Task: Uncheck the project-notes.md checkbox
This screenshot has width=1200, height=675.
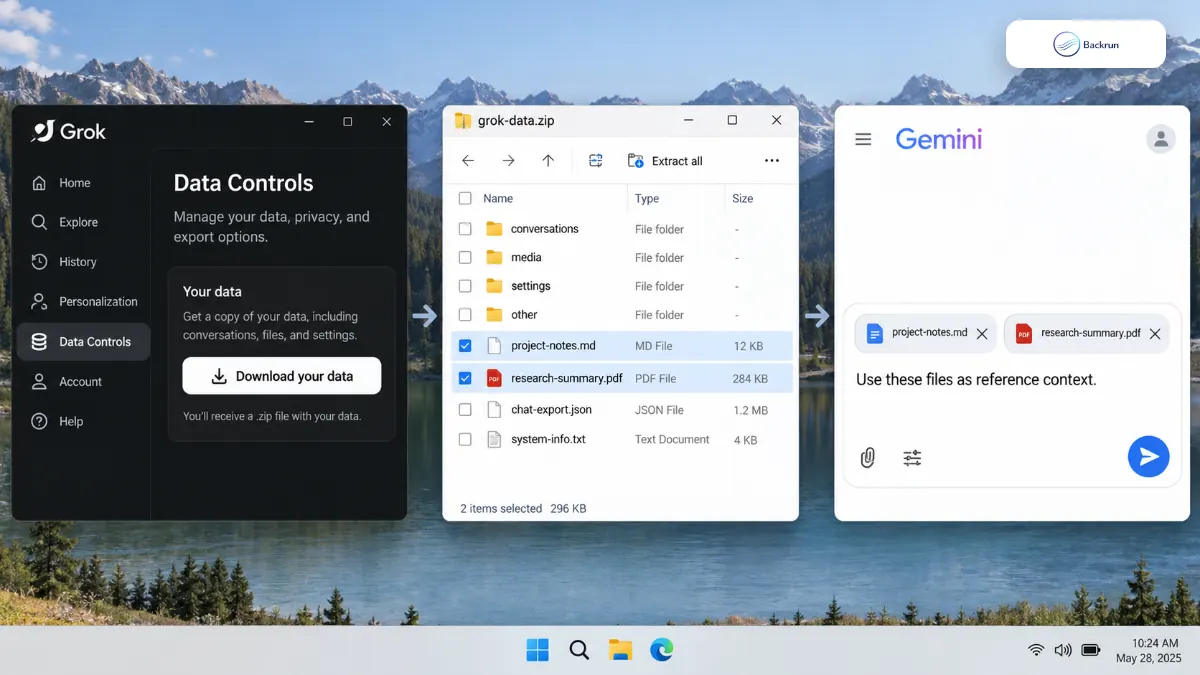Action: click(465, 346)
